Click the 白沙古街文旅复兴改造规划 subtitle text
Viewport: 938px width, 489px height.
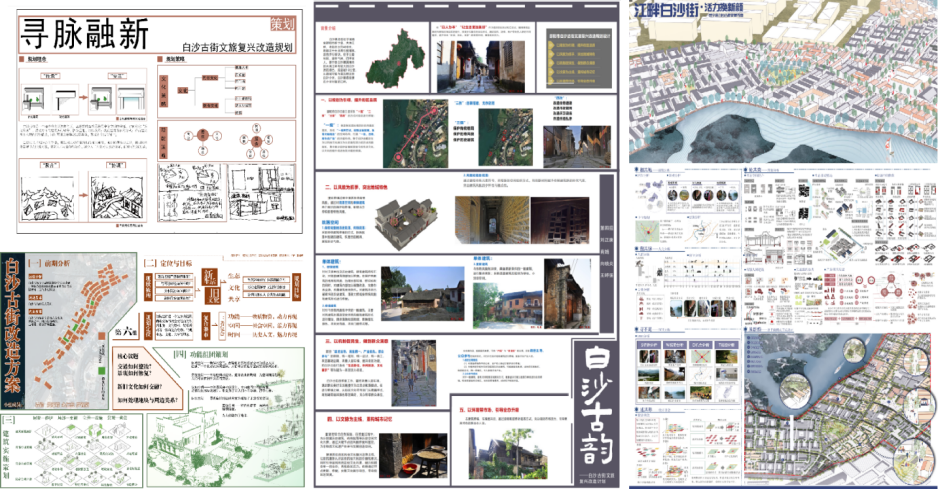[238, 47]
